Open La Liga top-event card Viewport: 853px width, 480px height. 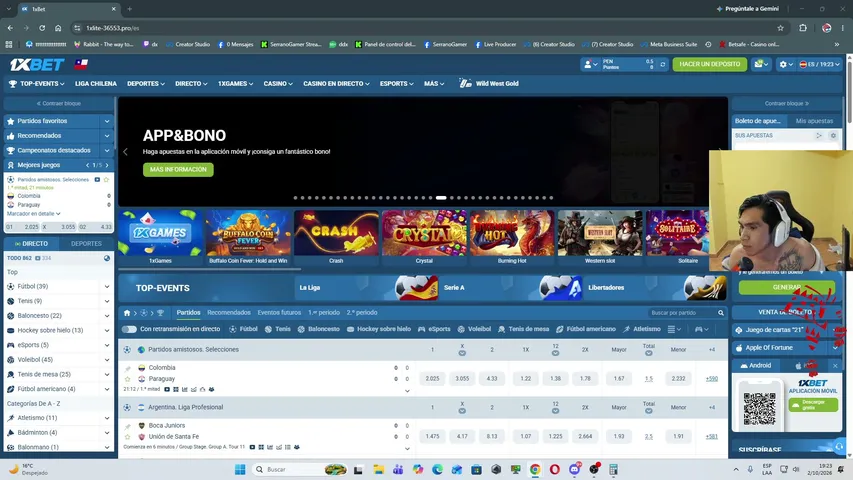tap(366, 288)
